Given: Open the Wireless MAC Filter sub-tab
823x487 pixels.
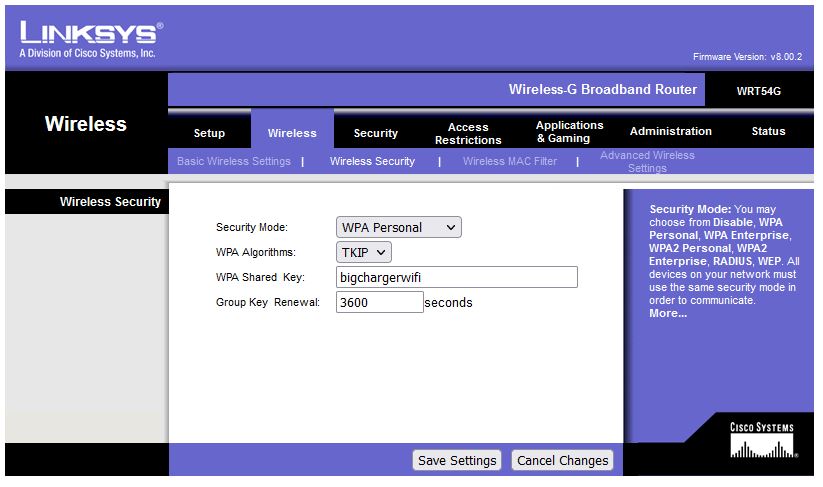Looking at the screenshot, I should point(510,161).
